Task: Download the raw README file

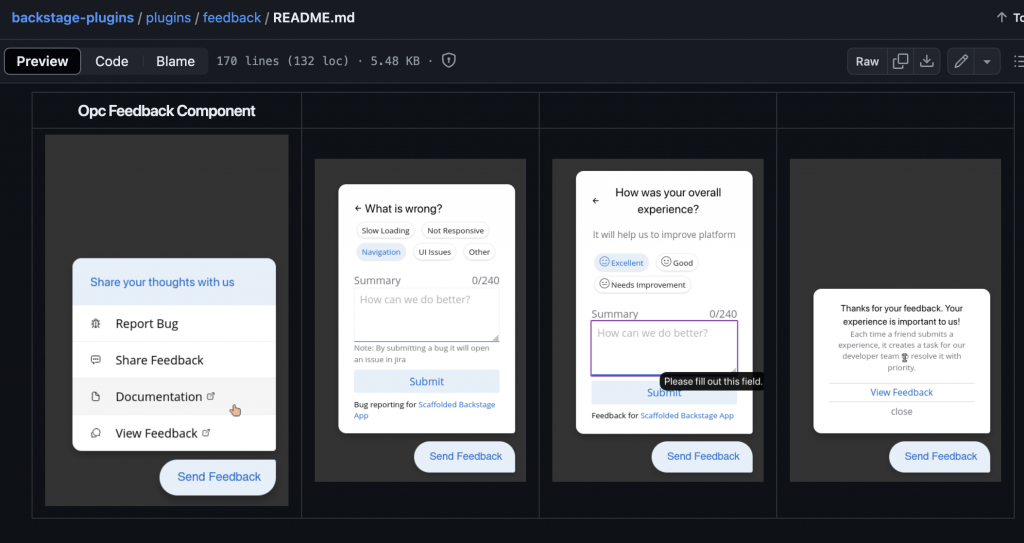Action: (x=926, y=61)
